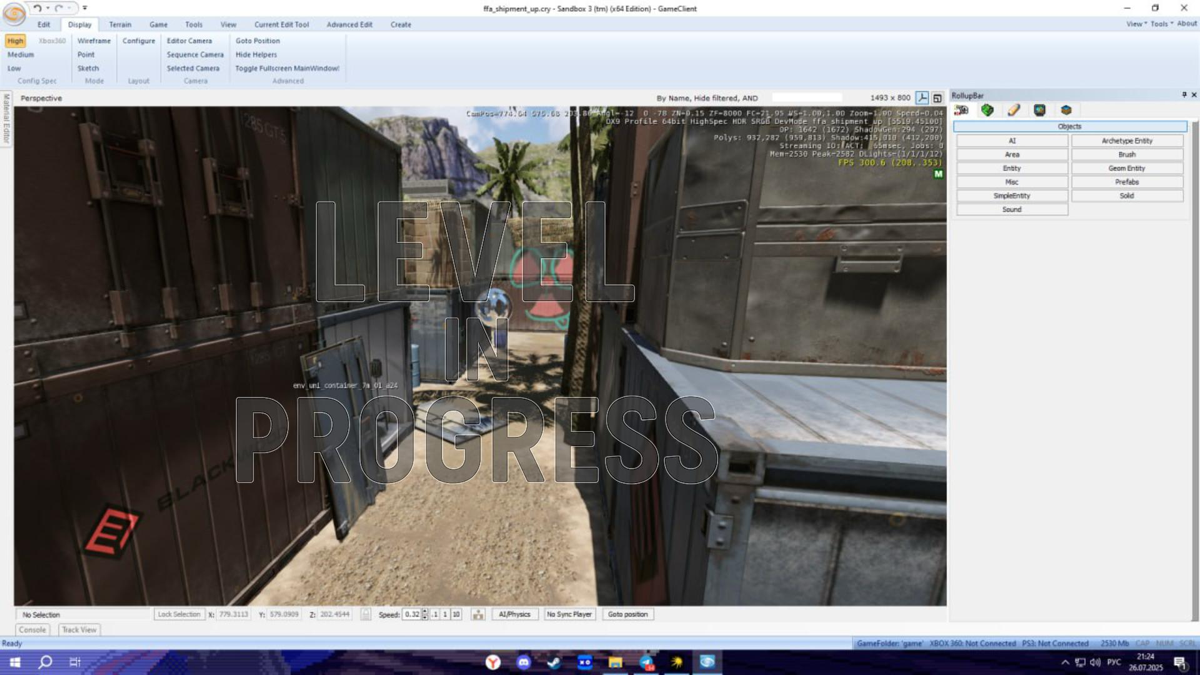
Task: Collapse the Objects rollup header
Action: click(1070, 127)
